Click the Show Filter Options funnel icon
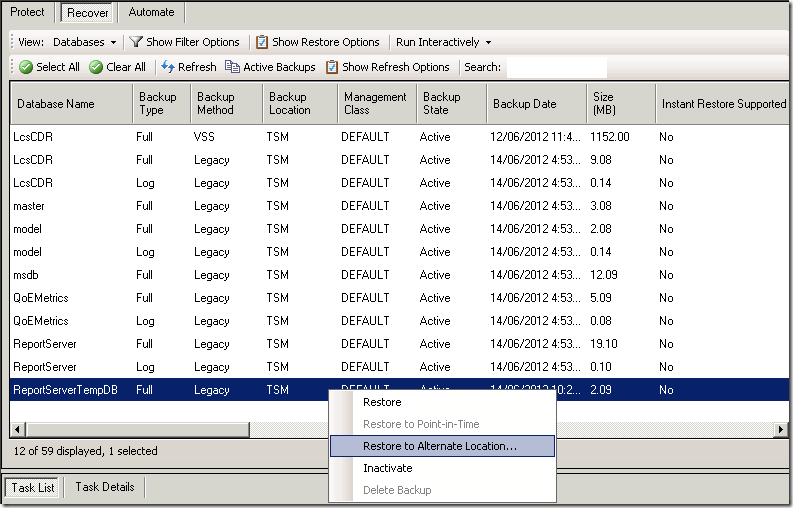 (x=135, y=42)
